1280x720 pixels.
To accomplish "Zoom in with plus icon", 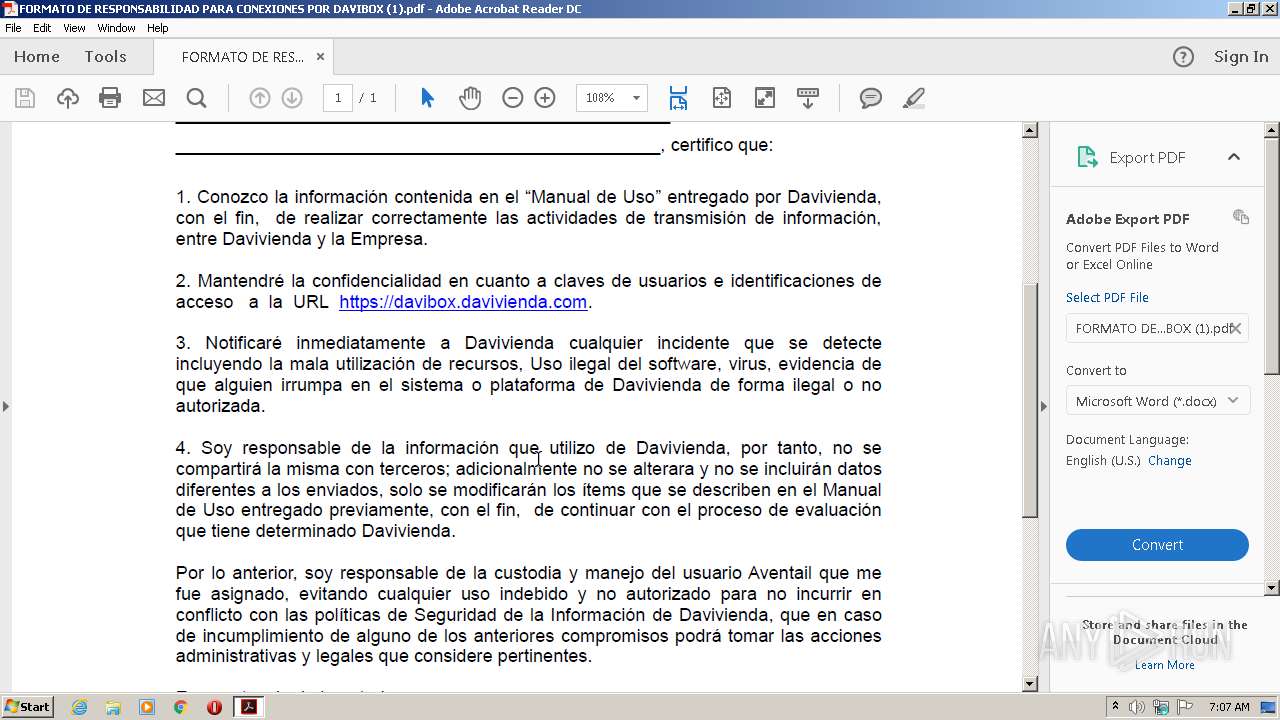I will tap(545, 98).
